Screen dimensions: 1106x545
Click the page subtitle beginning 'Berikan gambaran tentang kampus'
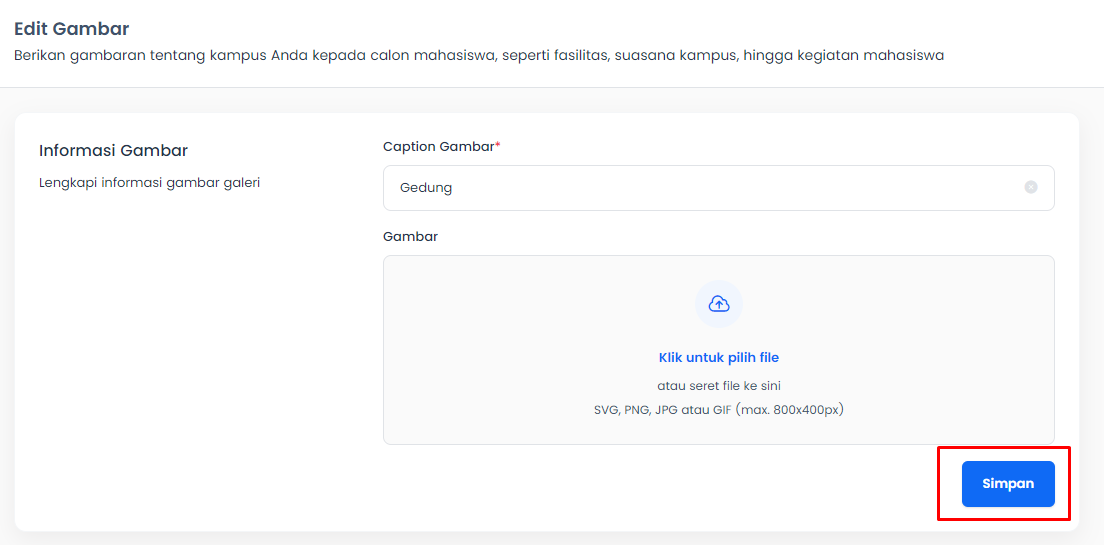point(479,56)
